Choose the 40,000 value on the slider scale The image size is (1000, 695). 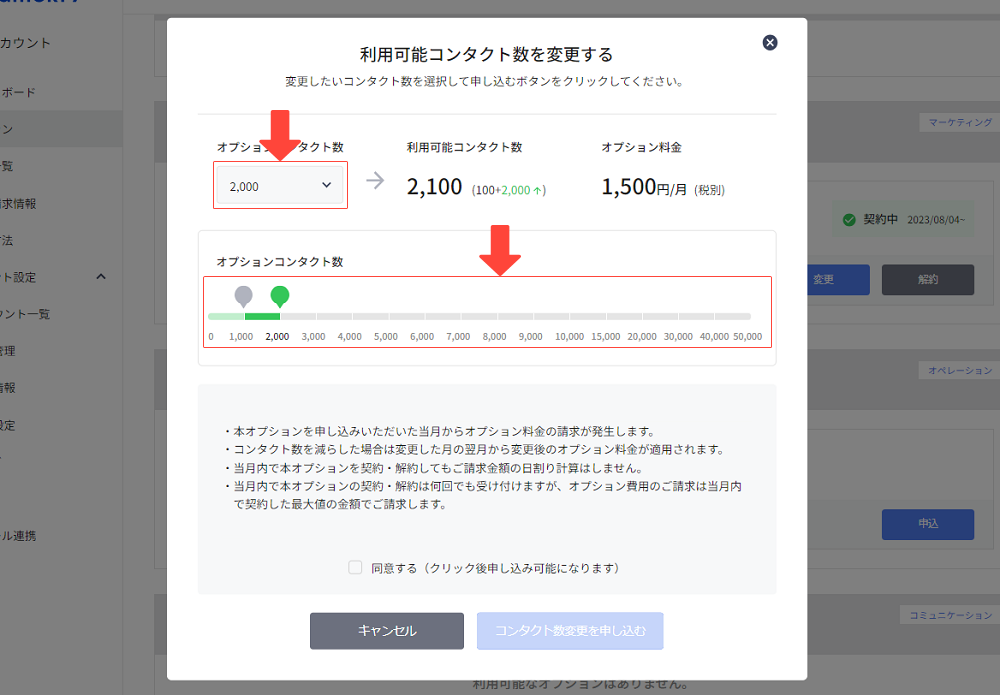[x=714, y=336]
